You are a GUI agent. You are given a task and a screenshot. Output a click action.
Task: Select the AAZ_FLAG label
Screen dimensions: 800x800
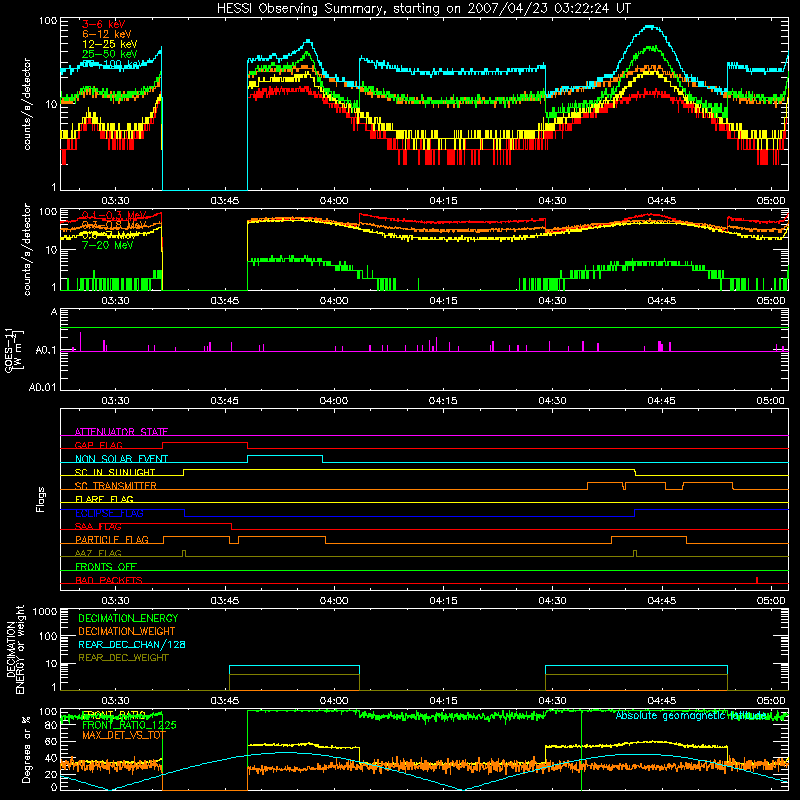[x=98, y=553]
